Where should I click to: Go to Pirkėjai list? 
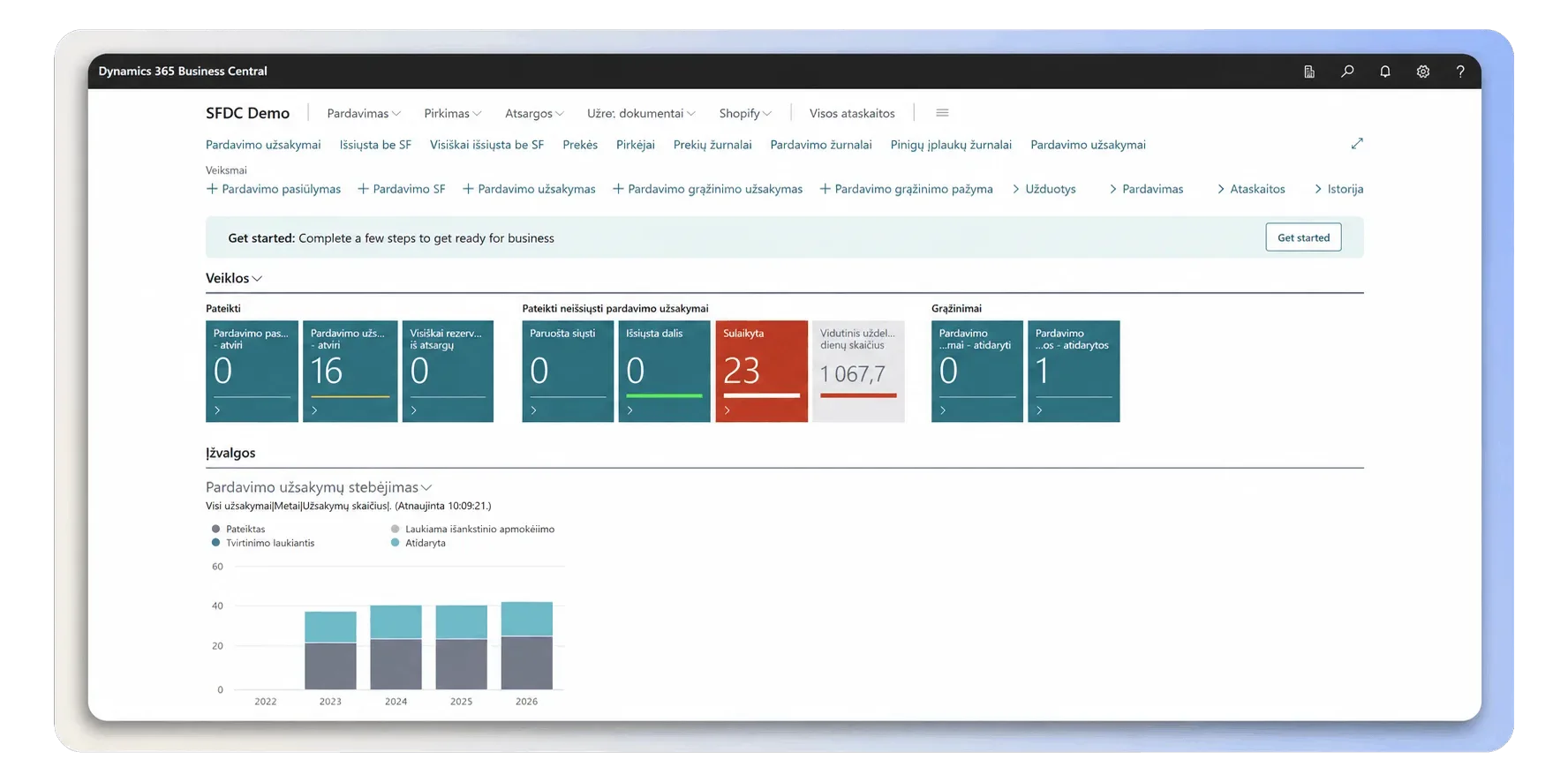point(636,145)
